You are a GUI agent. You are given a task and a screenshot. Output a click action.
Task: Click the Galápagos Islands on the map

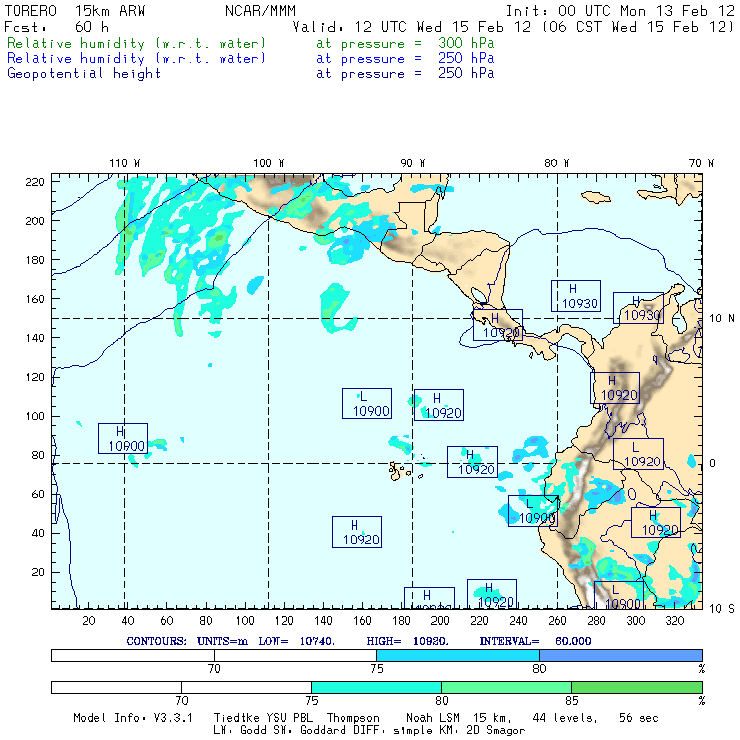[400, 468]
